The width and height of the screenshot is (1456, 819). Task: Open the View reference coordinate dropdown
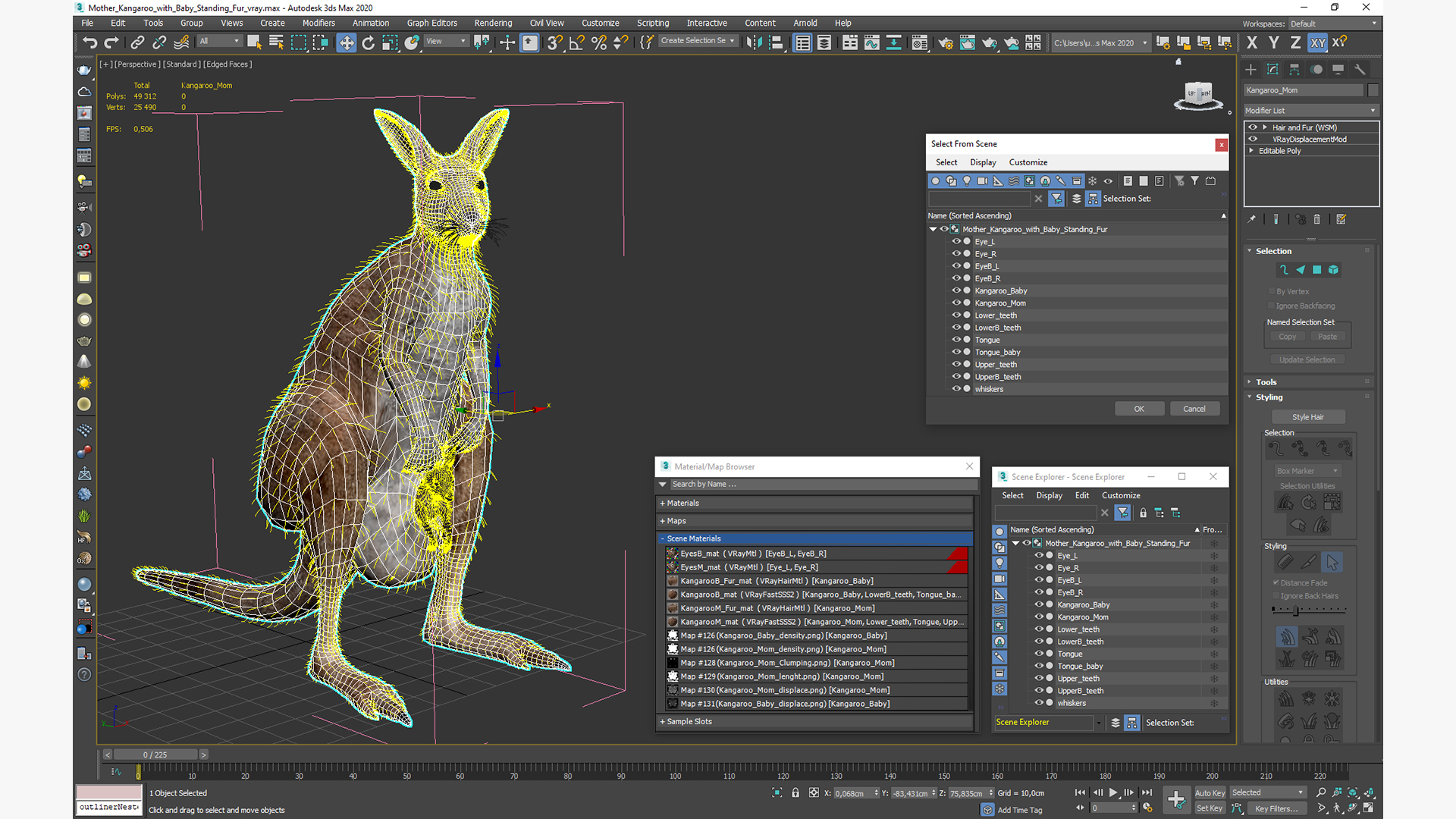[x=446, y=41]
